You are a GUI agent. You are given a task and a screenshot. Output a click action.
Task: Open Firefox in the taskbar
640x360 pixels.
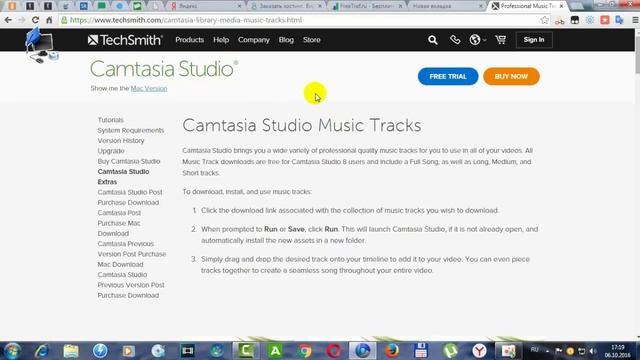click(x=392, y=351)
